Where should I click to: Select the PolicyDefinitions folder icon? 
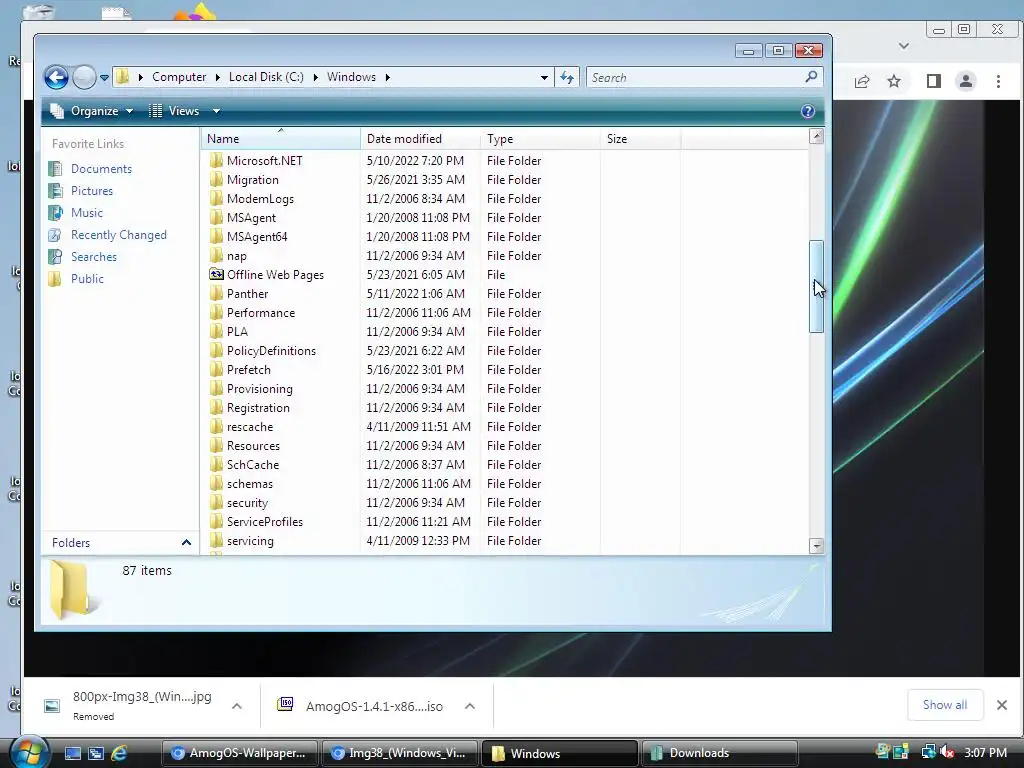pos(217,351)
